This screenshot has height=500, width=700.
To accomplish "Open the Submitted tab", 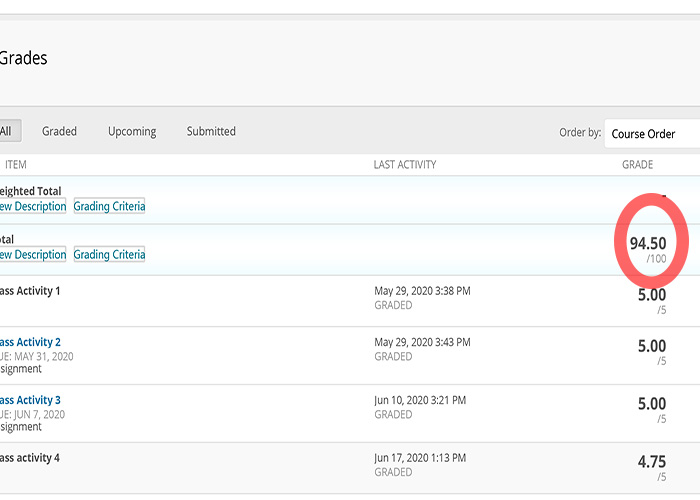I will (x=211, y=131).
